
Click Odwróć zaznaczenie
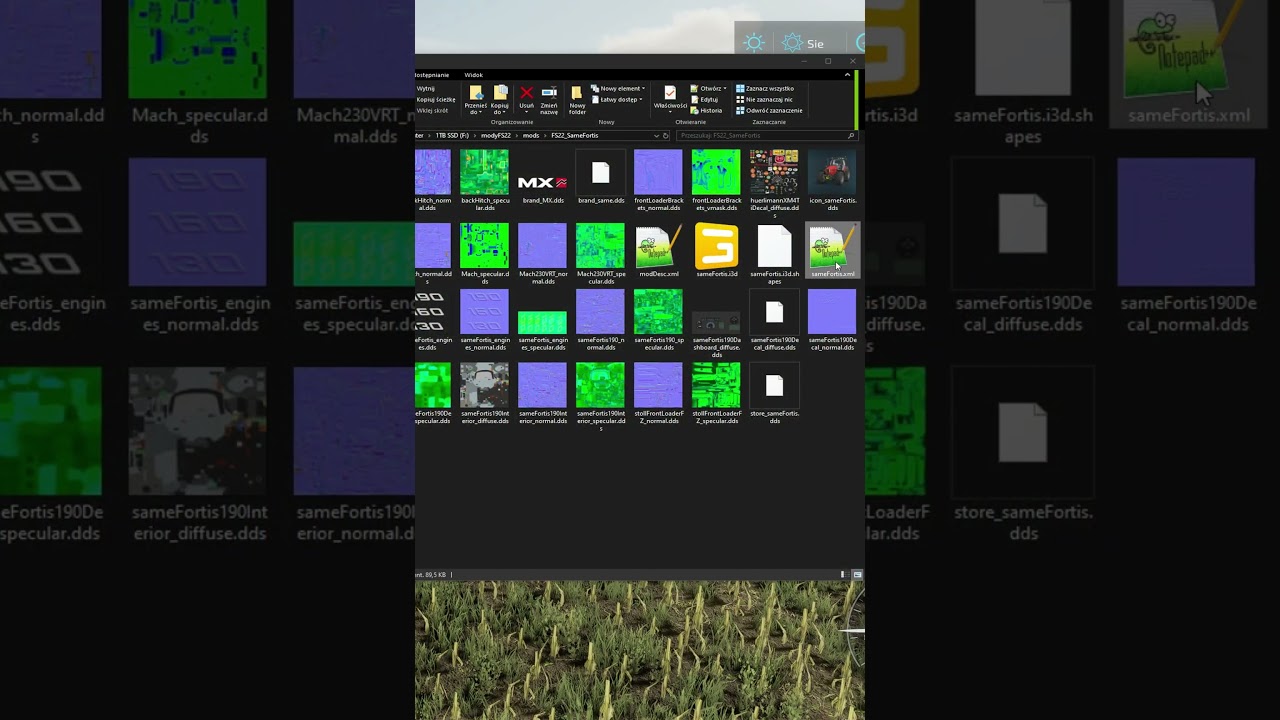[x=769, y=111]
